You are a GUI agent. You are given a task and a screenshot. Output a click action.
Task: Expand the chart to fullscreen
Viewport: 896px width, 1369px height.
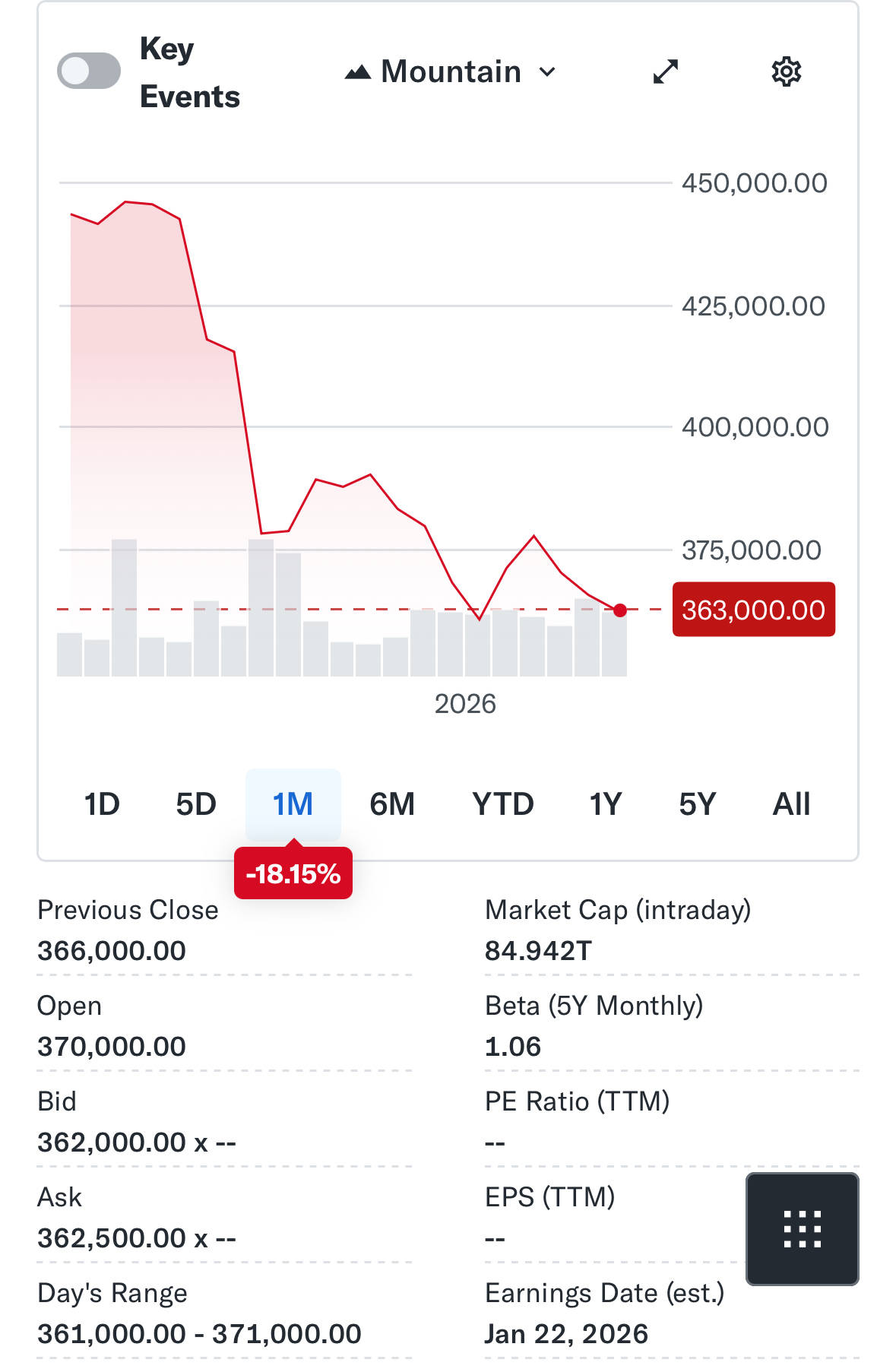pos(665,72)
